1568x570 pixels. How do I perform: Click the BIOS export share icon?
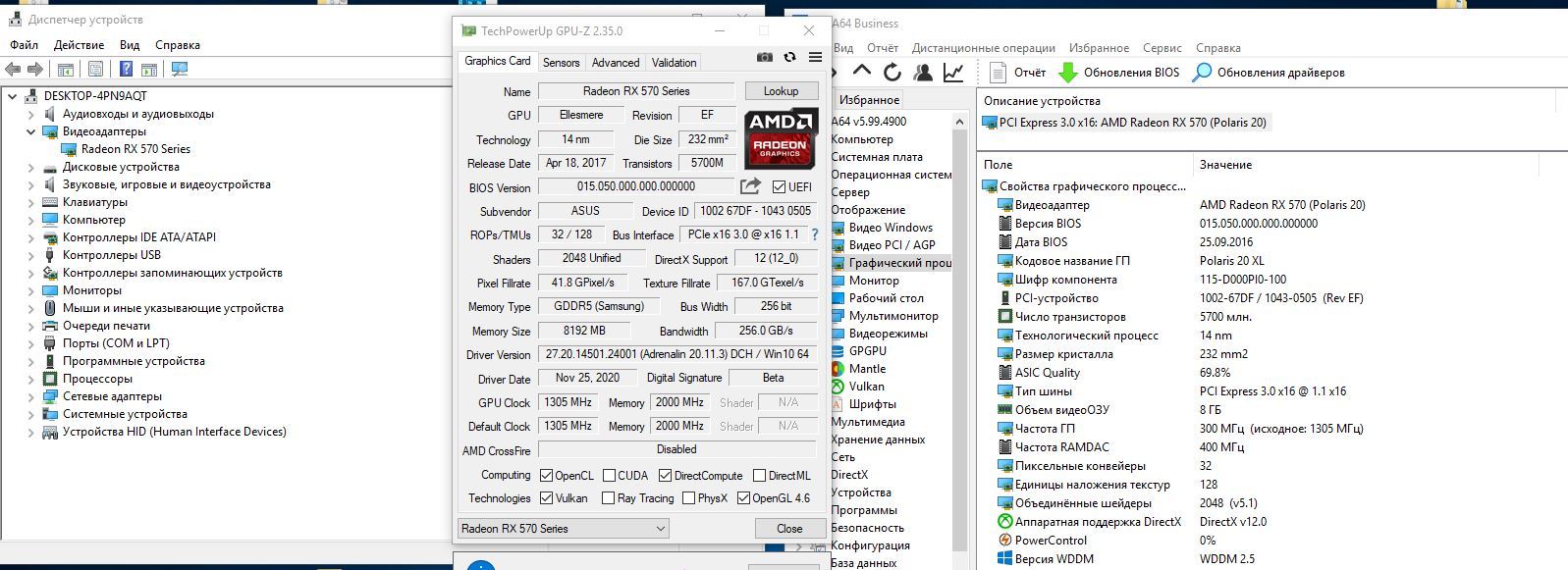pyautogui.click(x=750, y=186)
